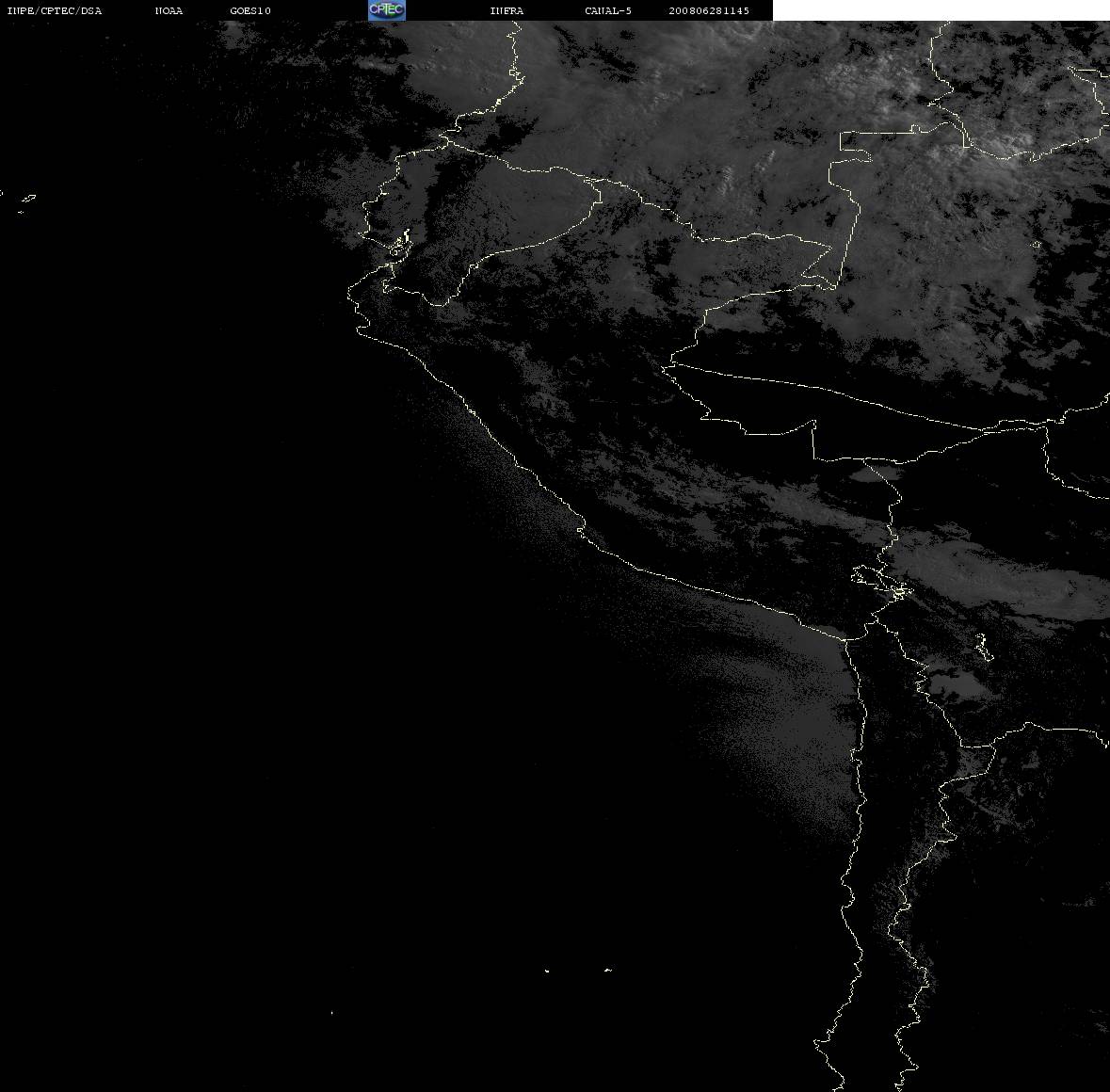This screenshot has height=1092, width=1110.
Task: Click the INPE/CPTEC/DSA header label
Action: click(55, 10)
